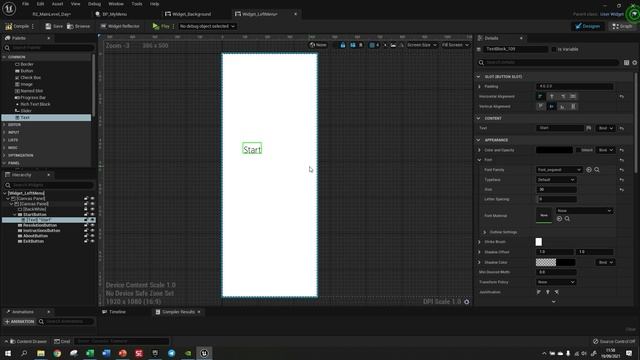Viewport: 640px width, 360px height.
Task: Click the Shadow Color swatch
Action: click(x=556, y=262)
